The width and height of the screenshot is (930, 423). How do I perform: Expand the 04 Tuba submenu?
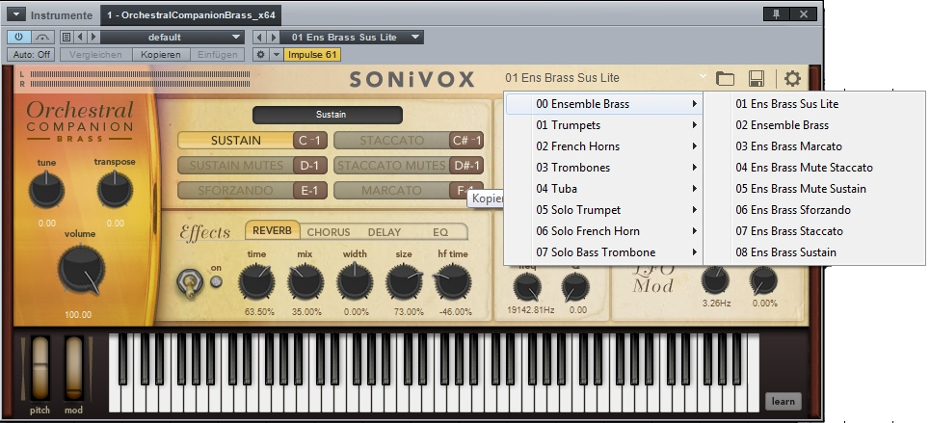pyautogui.click(x=603, y=189)
